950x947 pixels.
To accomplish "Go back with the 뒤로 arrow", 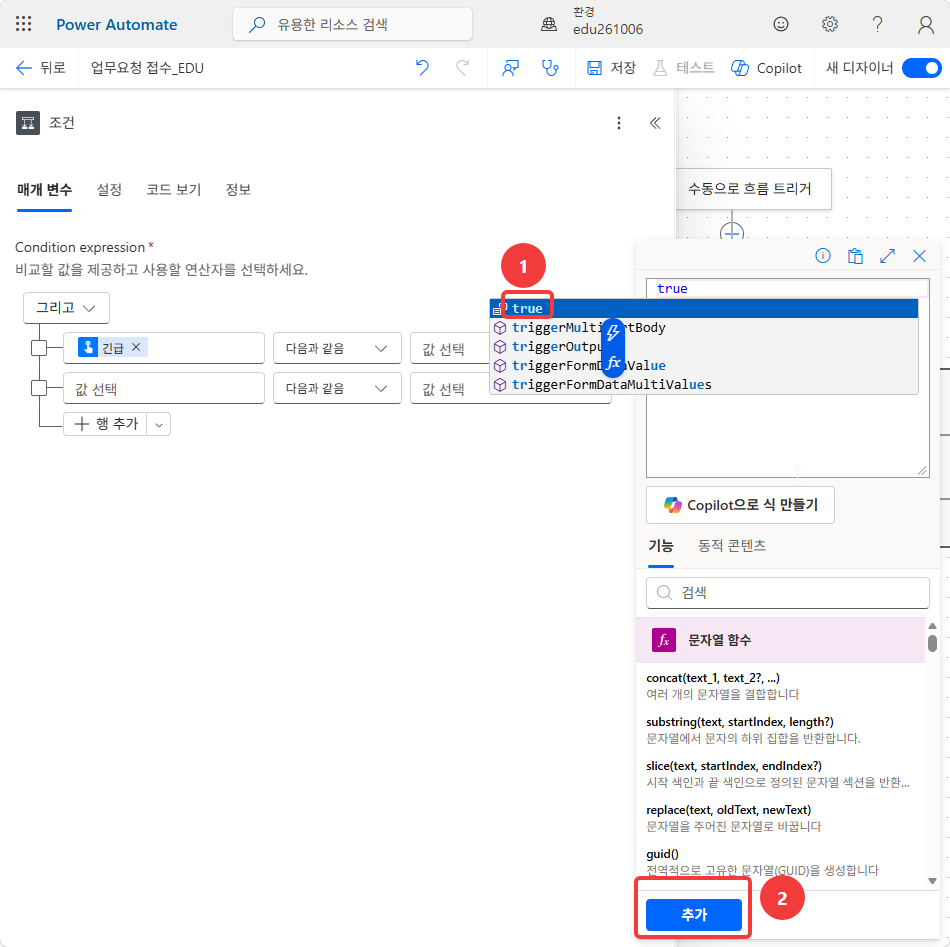I will (41, 68).
